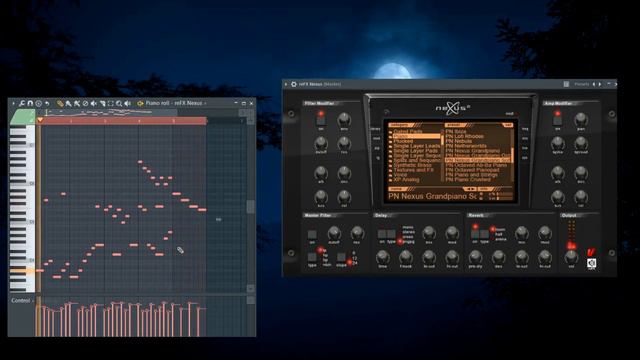Toggle the Amp Modifier on button
The width and height of the screenshot is (640, 360).
[558, 120]
